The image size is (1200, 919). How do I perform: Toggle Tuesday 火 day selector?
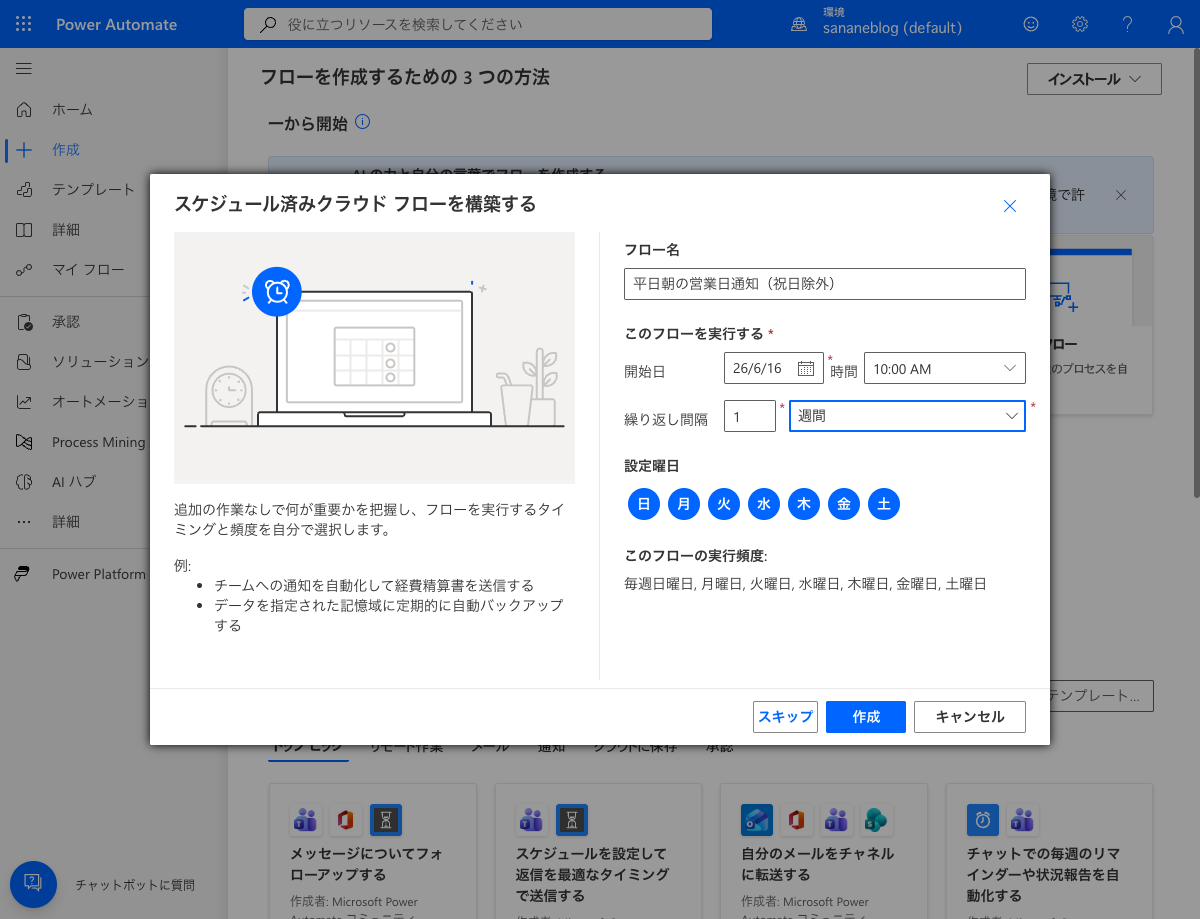[x=724, y=504]
